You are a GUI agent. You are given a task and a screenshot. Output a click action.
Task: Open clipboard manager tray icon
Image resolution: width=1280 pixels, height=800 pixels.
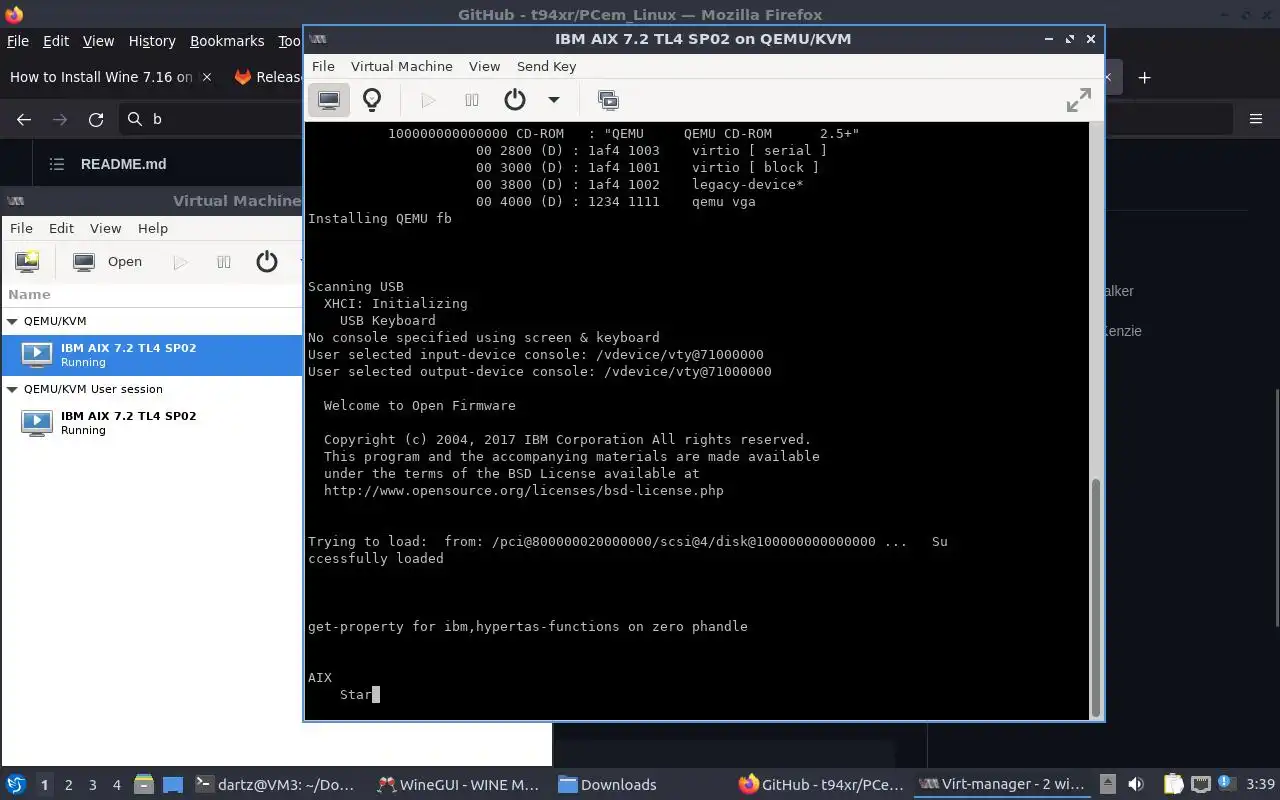1173,785
